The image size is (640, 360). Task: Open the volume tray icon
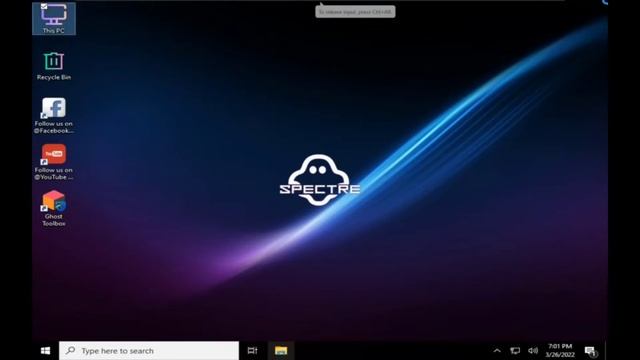[x=533, y=351]
